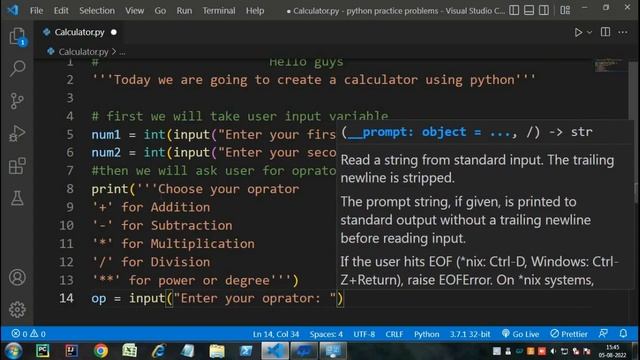This screenshot has height=360, width=640.
Task: Open editor More Actions ellipsis
Action: click(623, 32)
